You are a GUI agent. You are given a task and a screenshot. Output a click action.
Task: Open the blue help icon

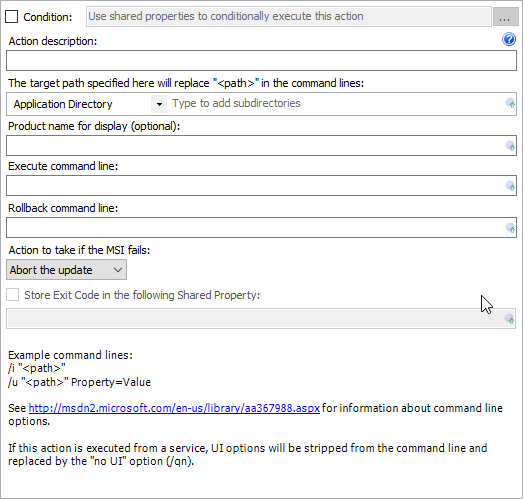click(x=509, y=39)
